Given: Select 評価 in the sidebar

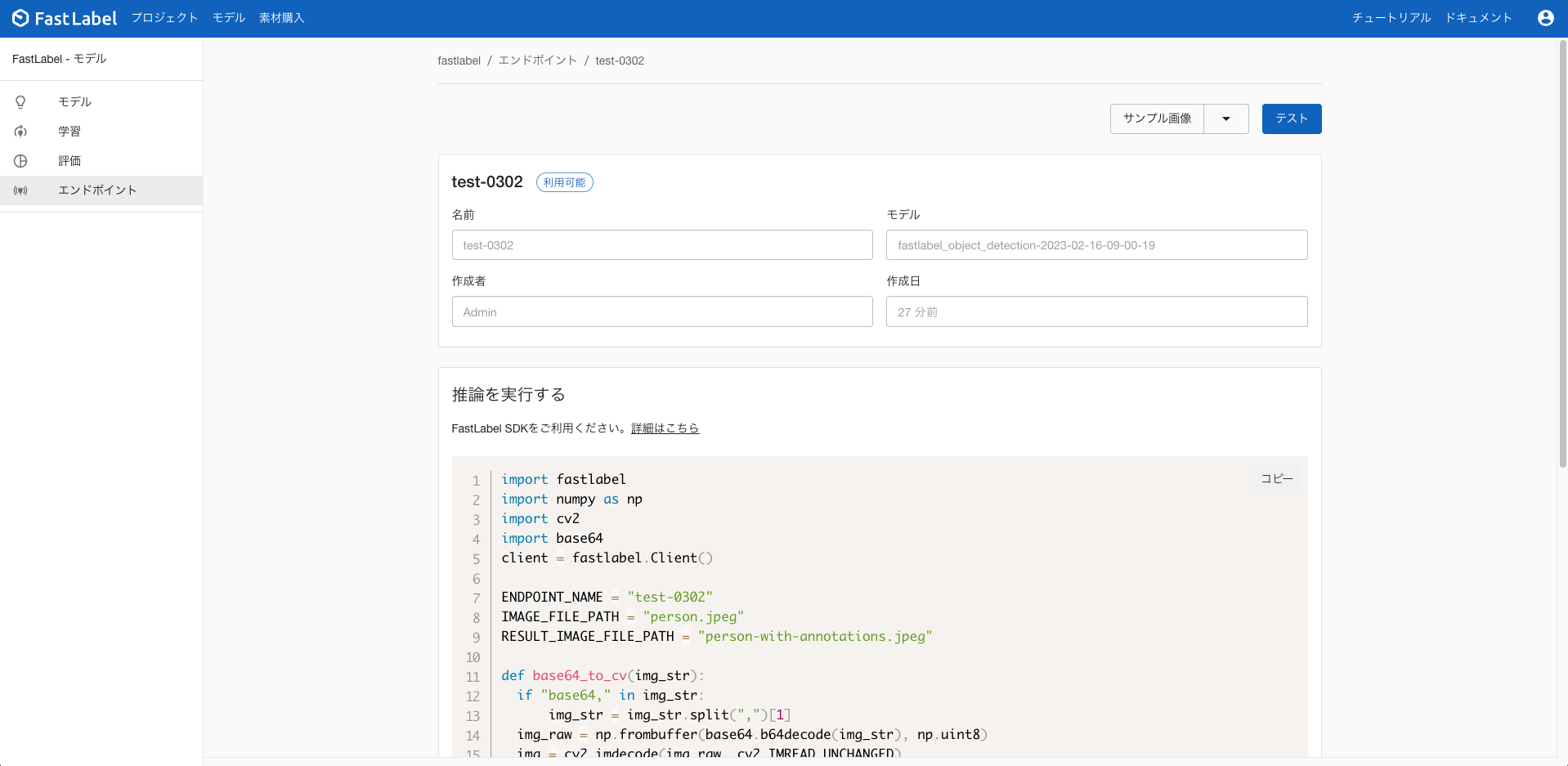Looking at the screenshot, I should pyautogui.click(x=101, y=161).
